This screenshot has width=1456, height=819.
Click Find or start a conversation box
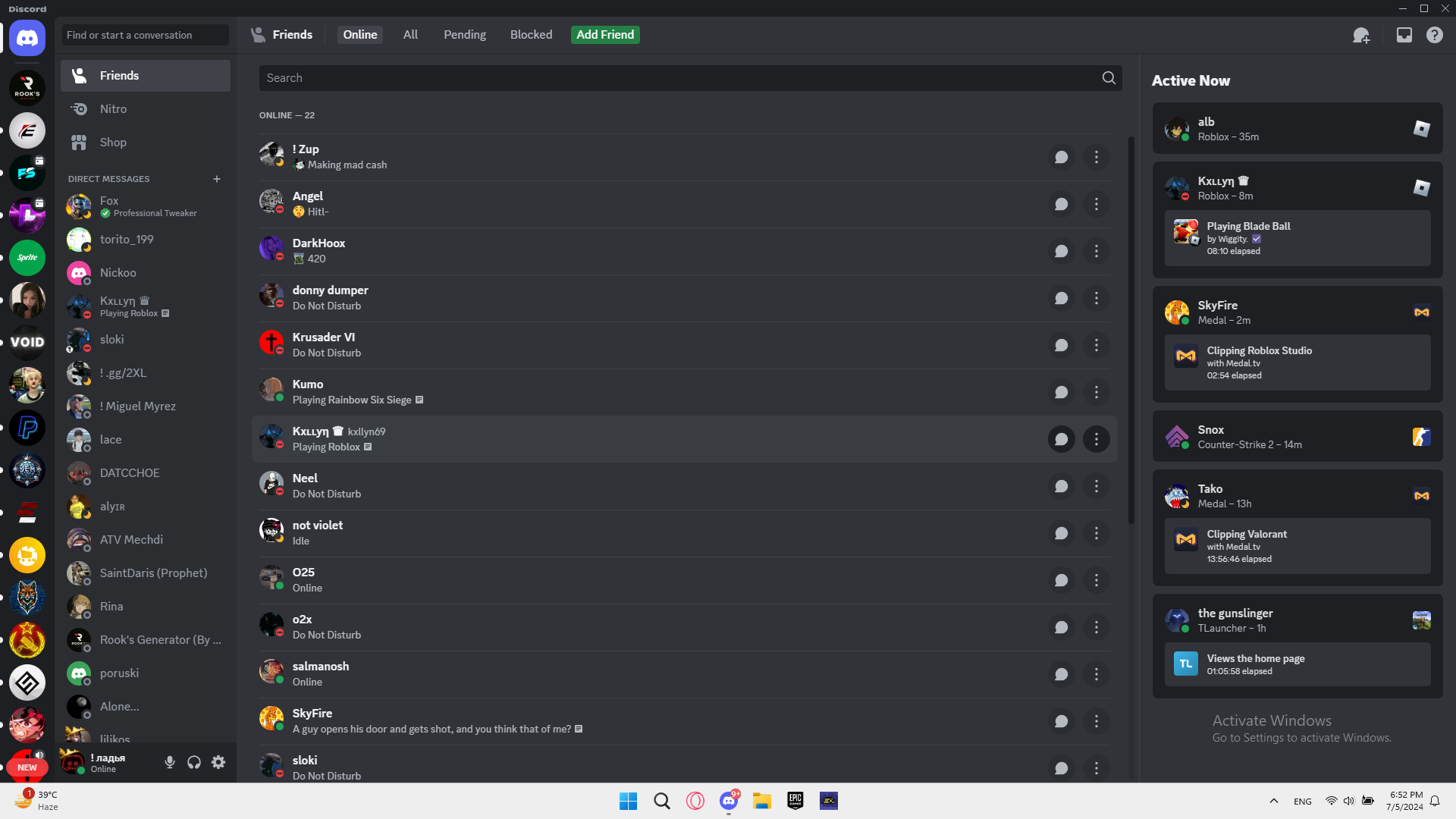(x=146, y=35)
